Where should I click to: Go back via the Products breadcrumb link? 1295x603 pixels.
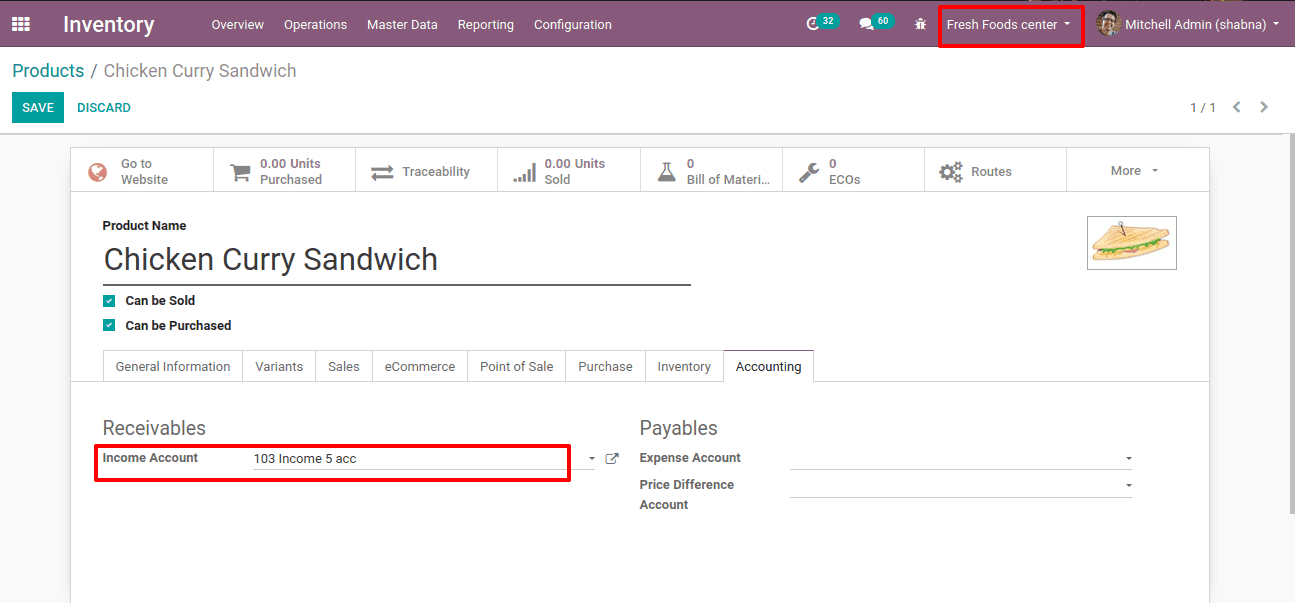click(48, 71)
